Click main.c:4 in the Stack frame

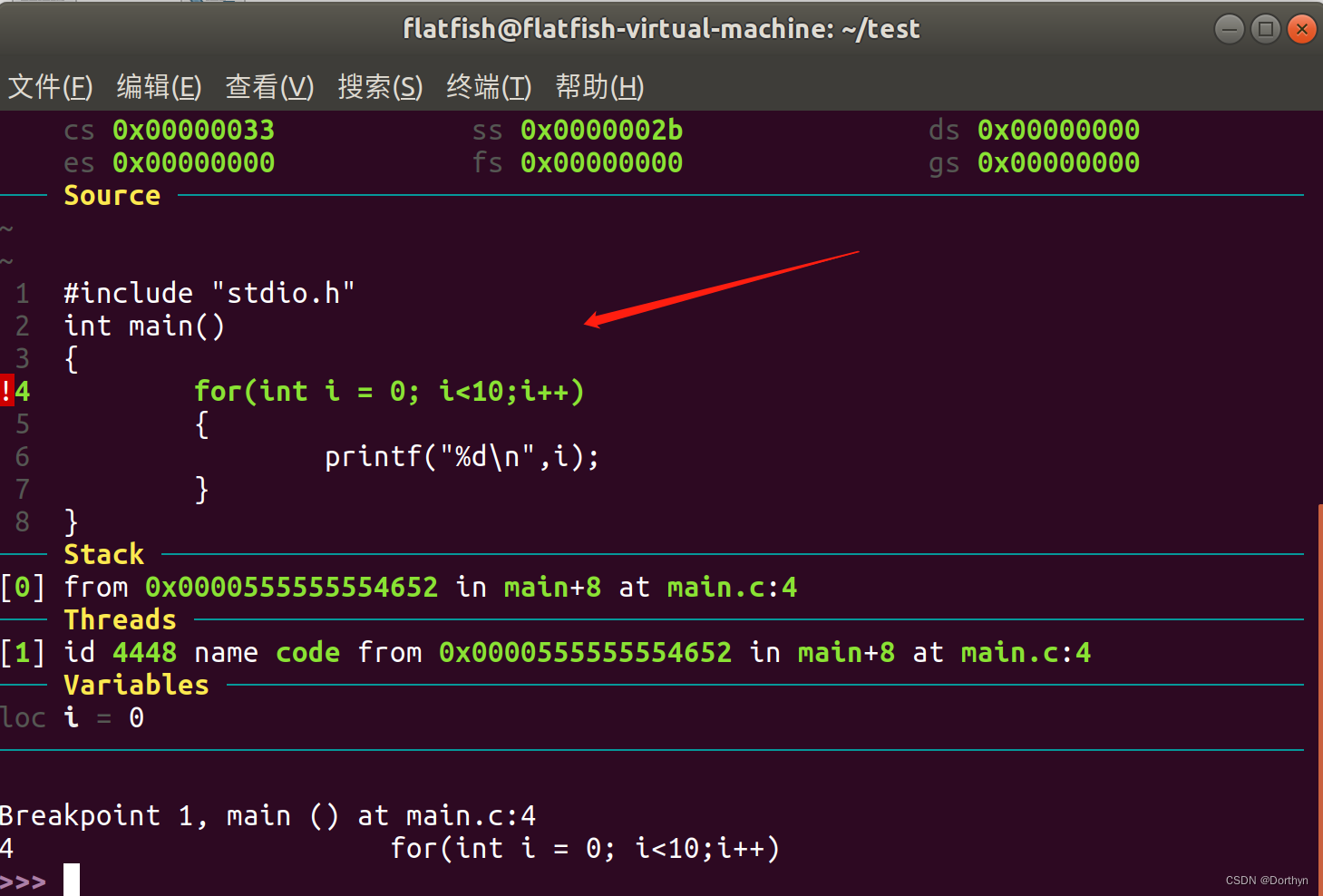pos(733,587)
